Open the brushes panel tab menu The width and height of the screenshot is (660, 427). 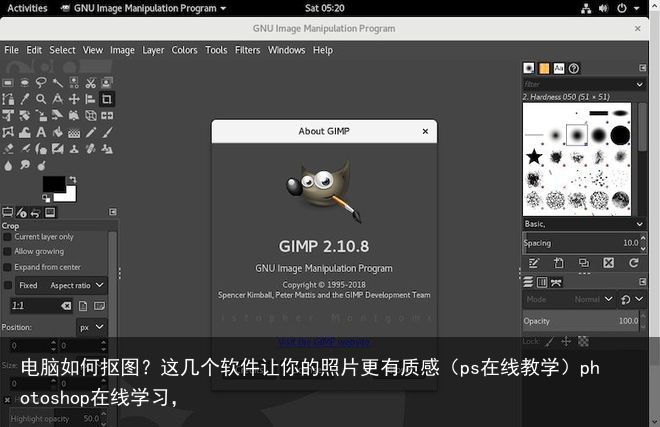642,68
